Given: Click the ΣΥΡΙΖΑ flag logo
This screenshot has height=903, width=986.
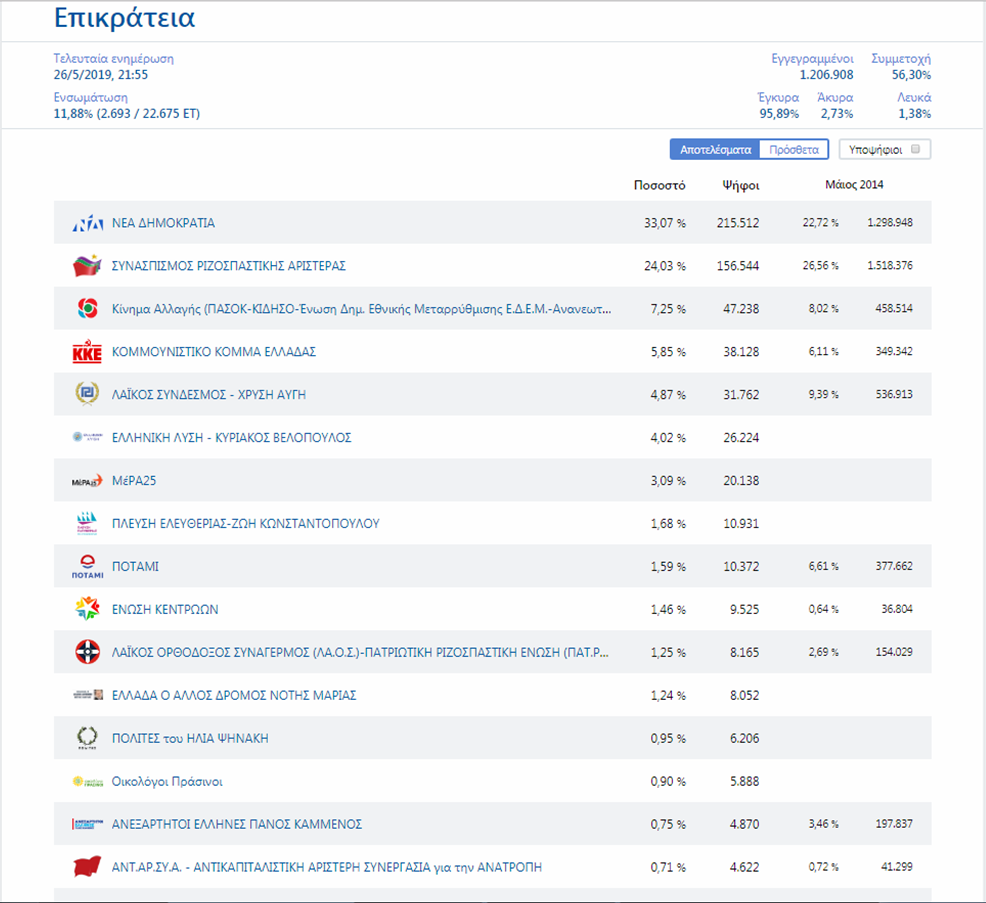Looking at the screenshot, I should tap(87, 266).
